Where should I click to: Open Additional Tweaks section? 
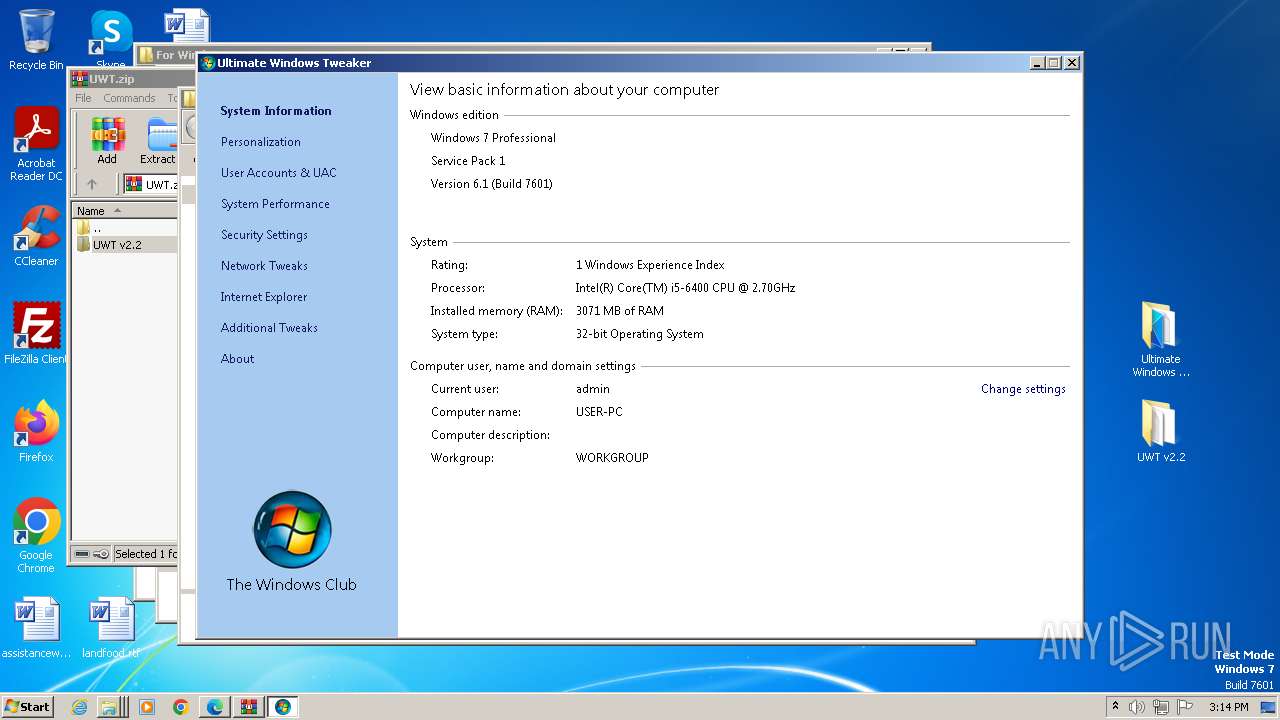[269, 328]
